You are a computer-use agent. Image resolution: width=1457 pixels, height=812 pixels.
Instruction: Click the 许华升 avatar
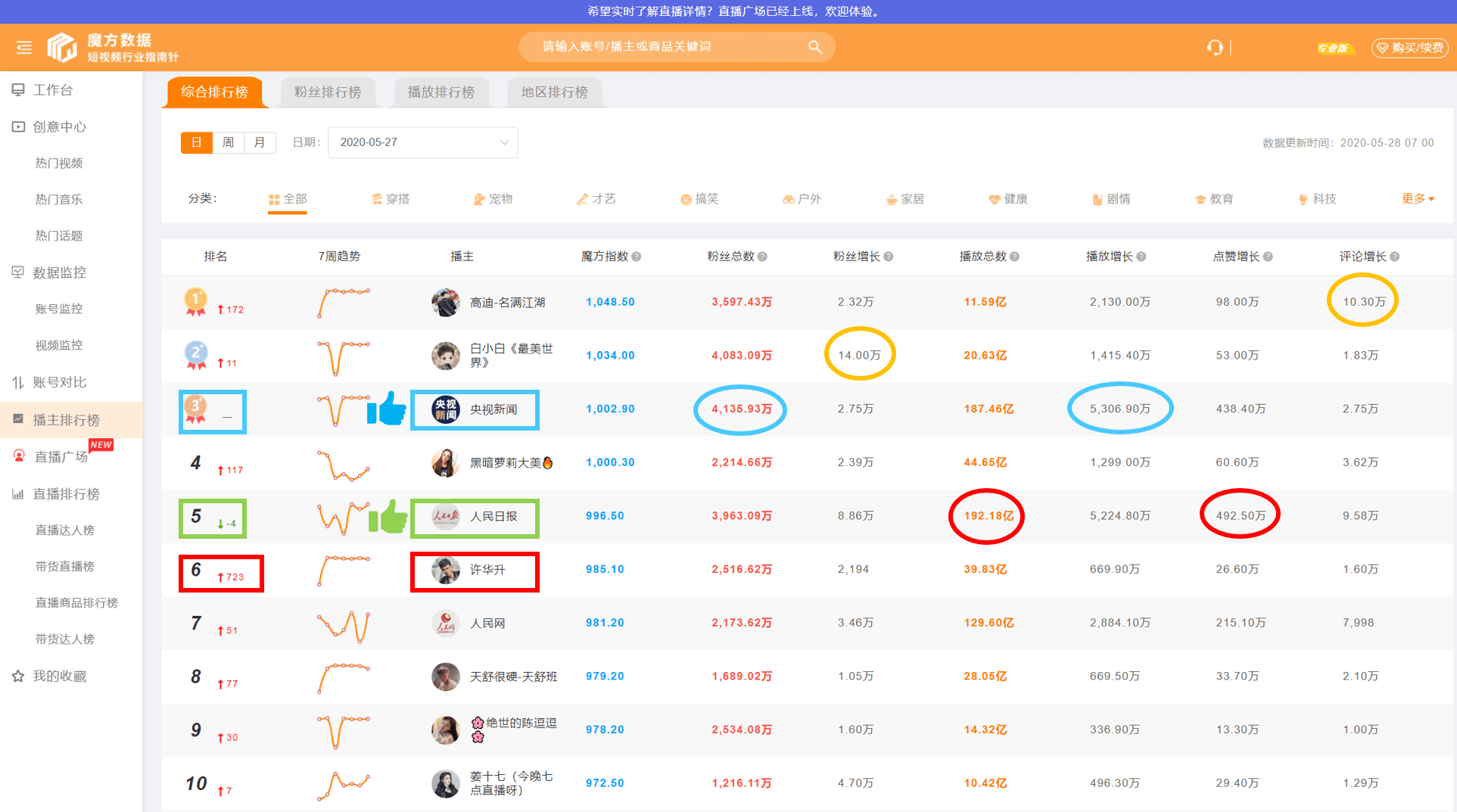(x=446, y=570)
